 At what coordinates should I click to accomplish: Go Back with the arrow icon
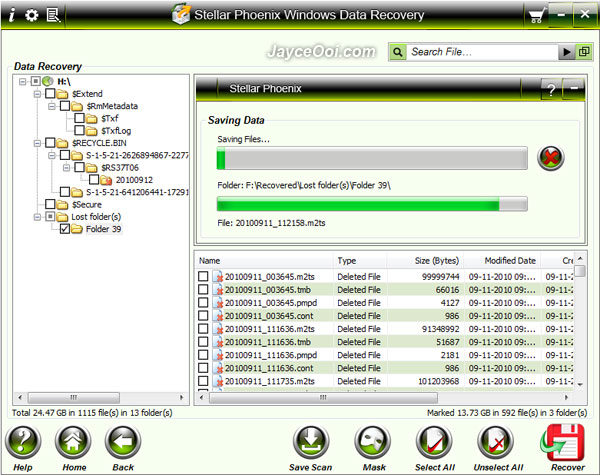coord(123,442)
